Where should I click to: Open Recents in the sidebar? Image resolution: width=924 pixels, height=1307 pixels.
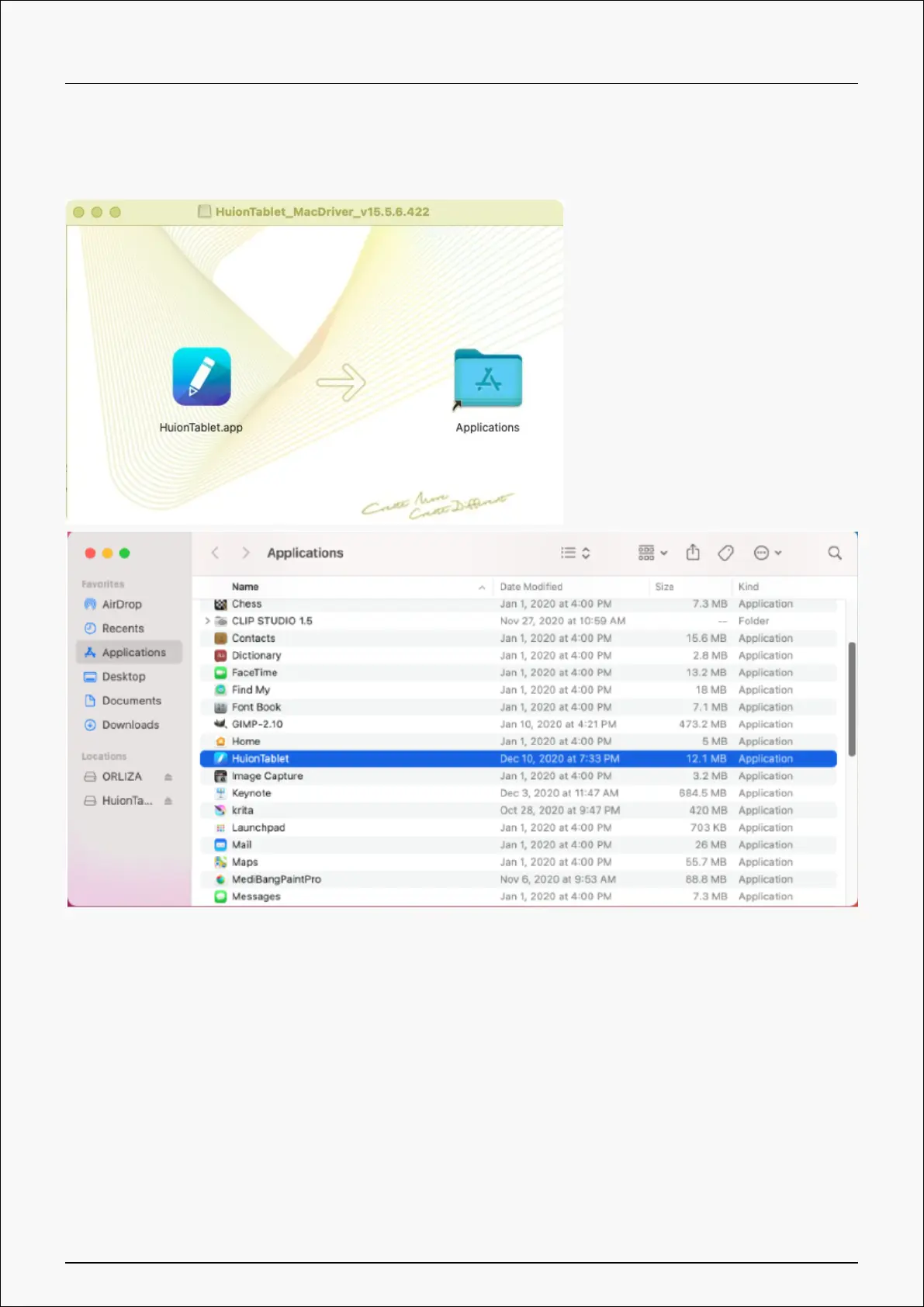[x=113, y=629]
